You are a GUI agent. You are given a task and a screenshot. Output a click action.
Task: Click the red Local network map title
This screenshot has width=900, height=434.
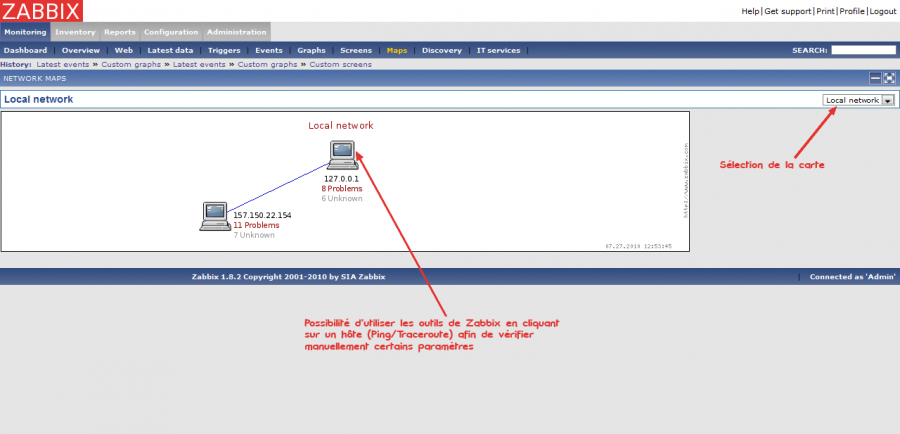(x=341, y=125)
